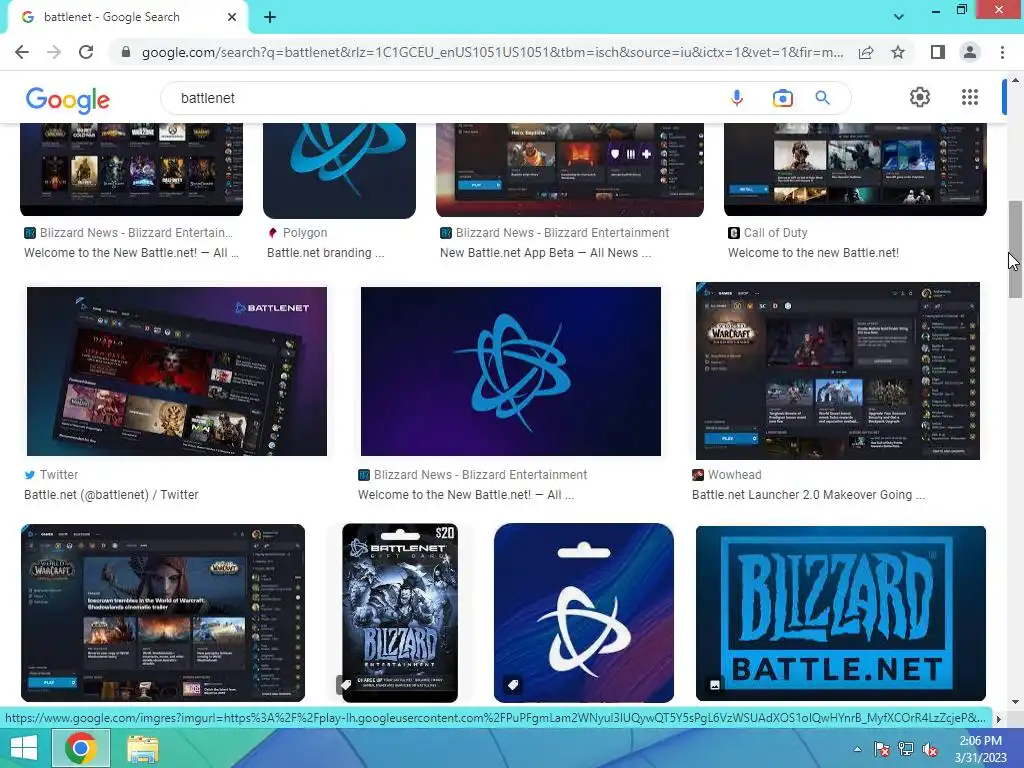Screen dimensions: 1024x768
Task: Click the Wowhead source label
Action: (x=735, y=475)
